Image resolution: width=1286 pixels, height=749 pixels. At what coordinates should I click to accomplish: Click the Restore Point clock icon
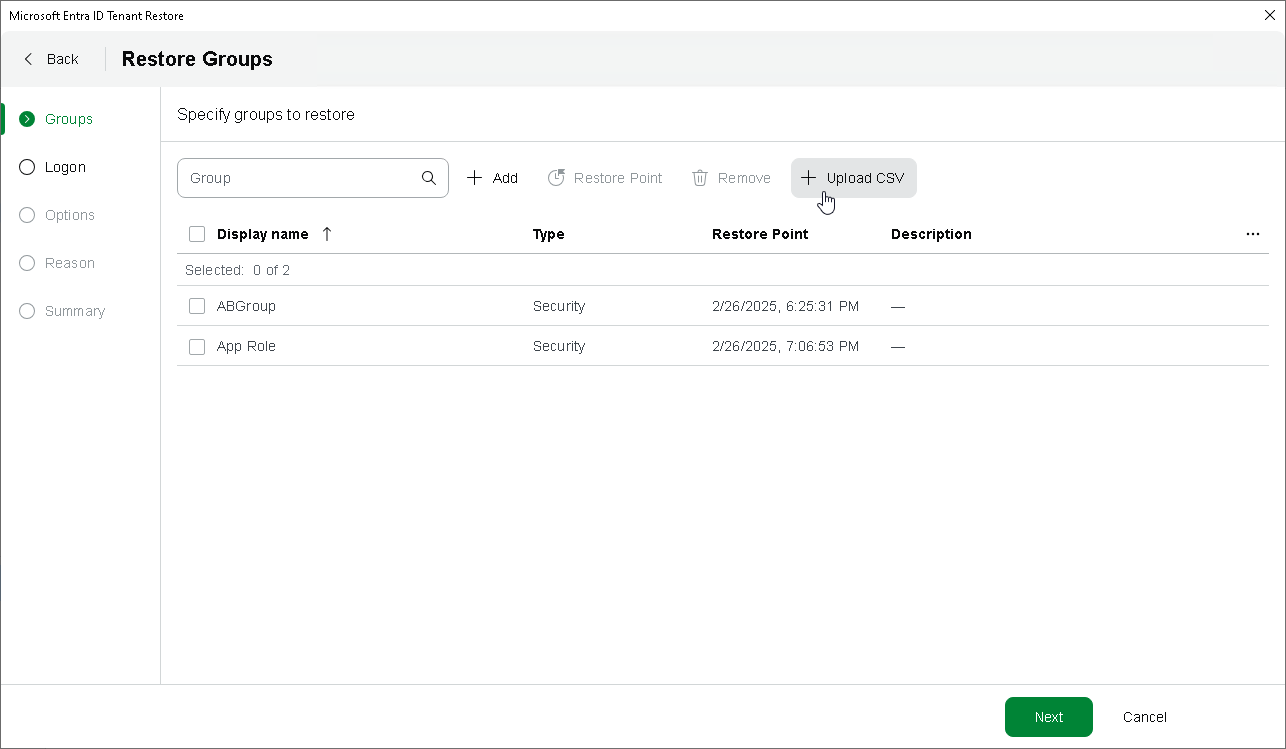(x=556, y=178)
